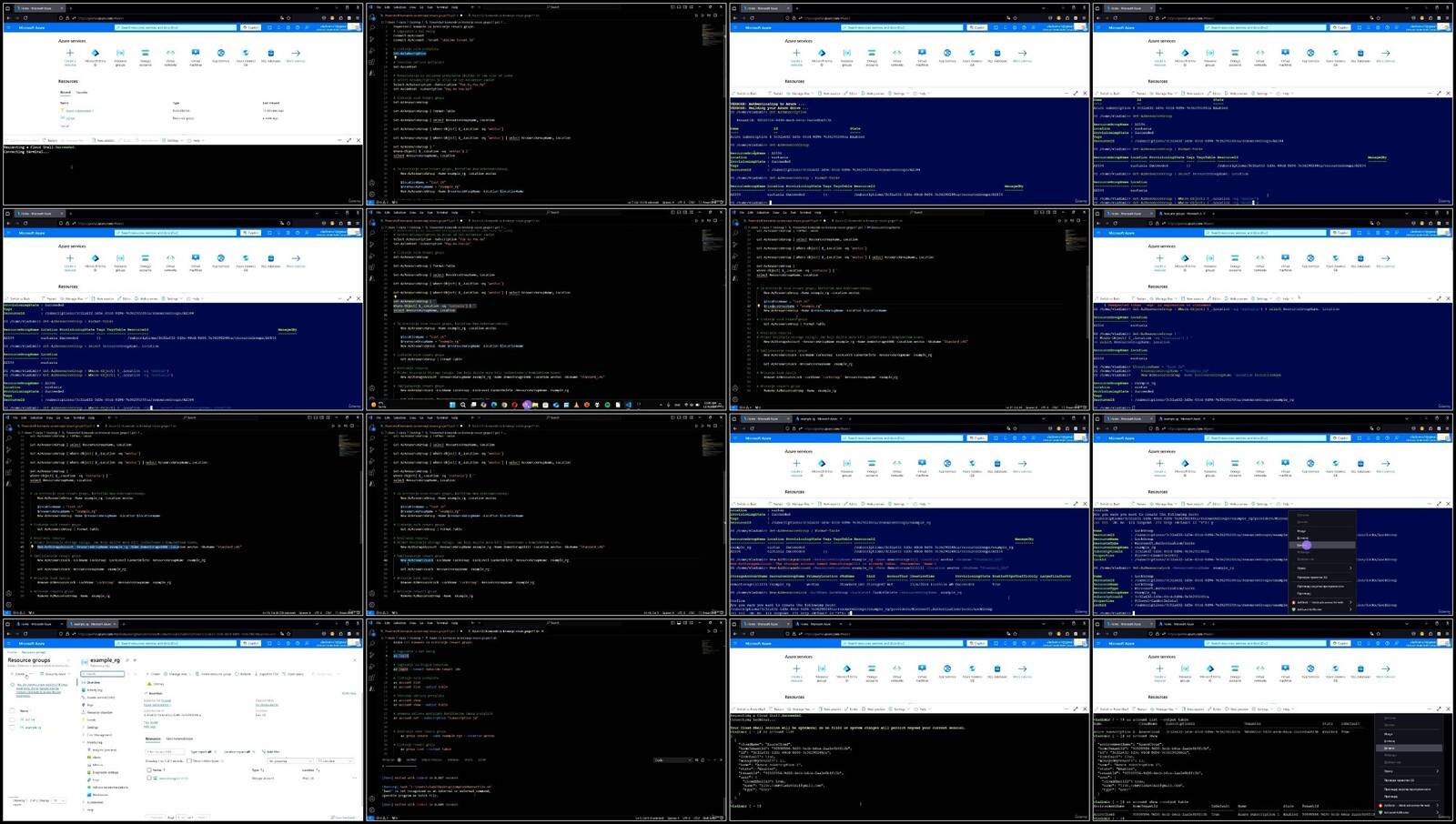Screen dimensions: 1456x824
Task: Tick the Name header checkbox in resources table
Action: click(149, 769)
